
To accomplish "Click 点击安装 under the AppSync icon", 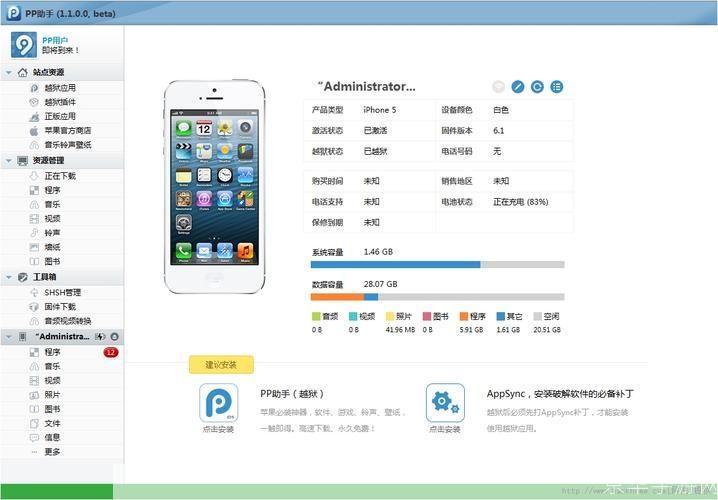I will [445, 429].
